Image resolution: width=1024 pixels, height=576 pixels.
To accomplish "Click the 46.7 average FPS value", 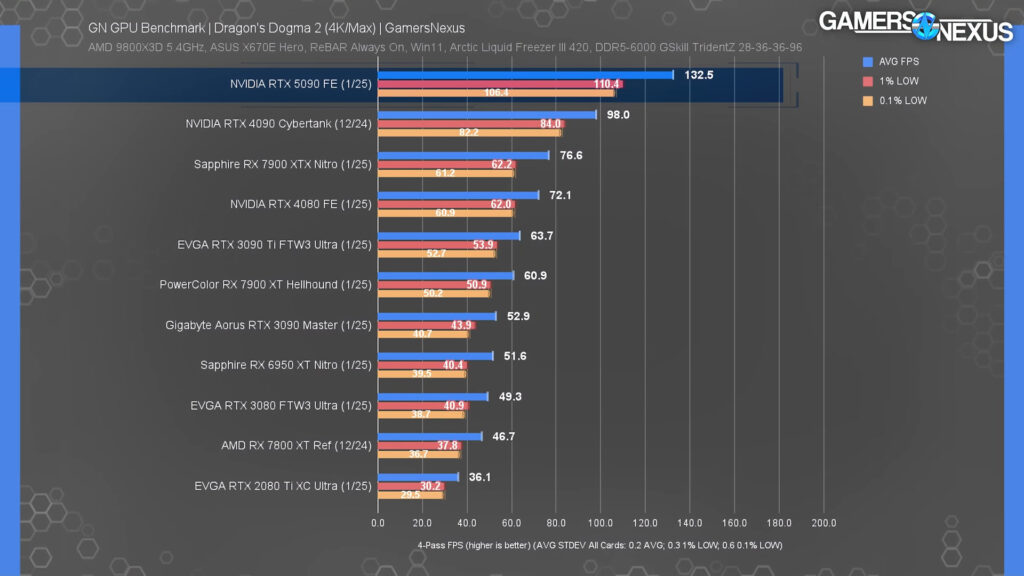I will 504,436.
